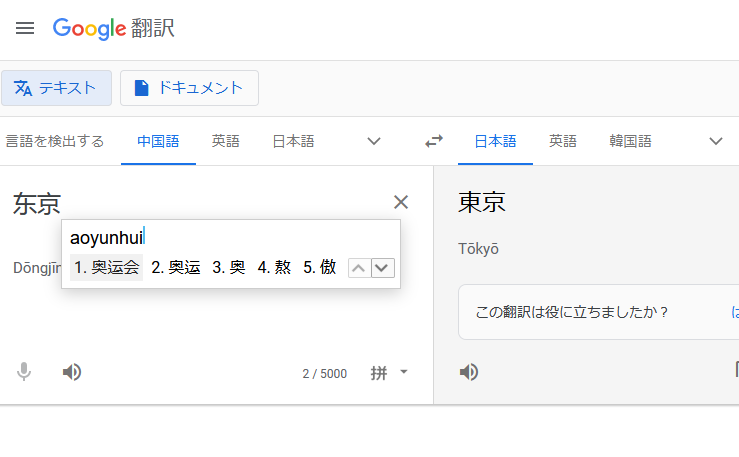Screen dimensions: 739x457
Task: Listen to the translated text 東京
Action: [x=469, y=372]
